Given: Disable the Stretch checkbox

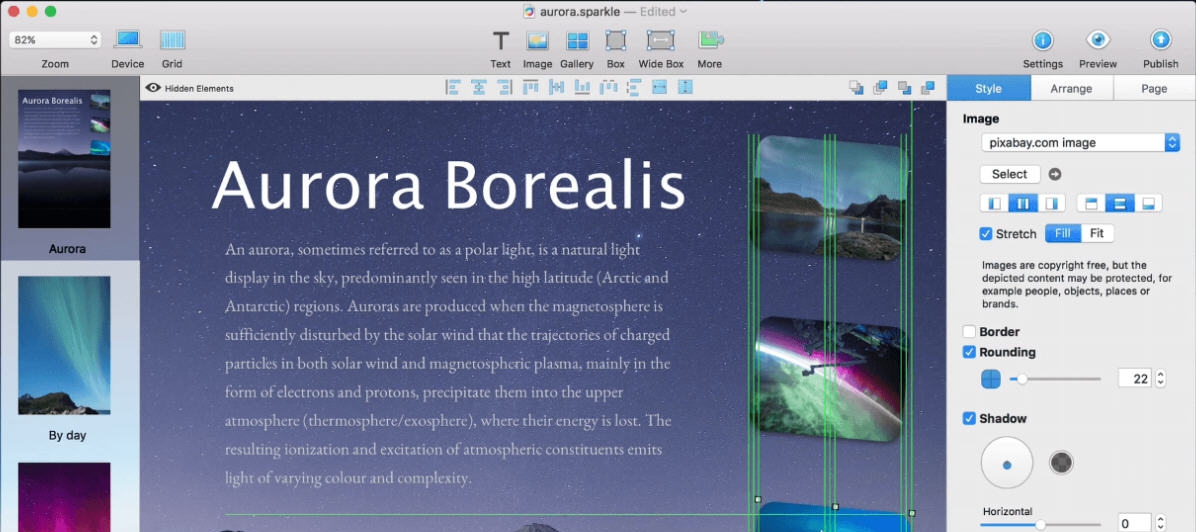Looking at the screenshot, I should (x=986, y=234).
